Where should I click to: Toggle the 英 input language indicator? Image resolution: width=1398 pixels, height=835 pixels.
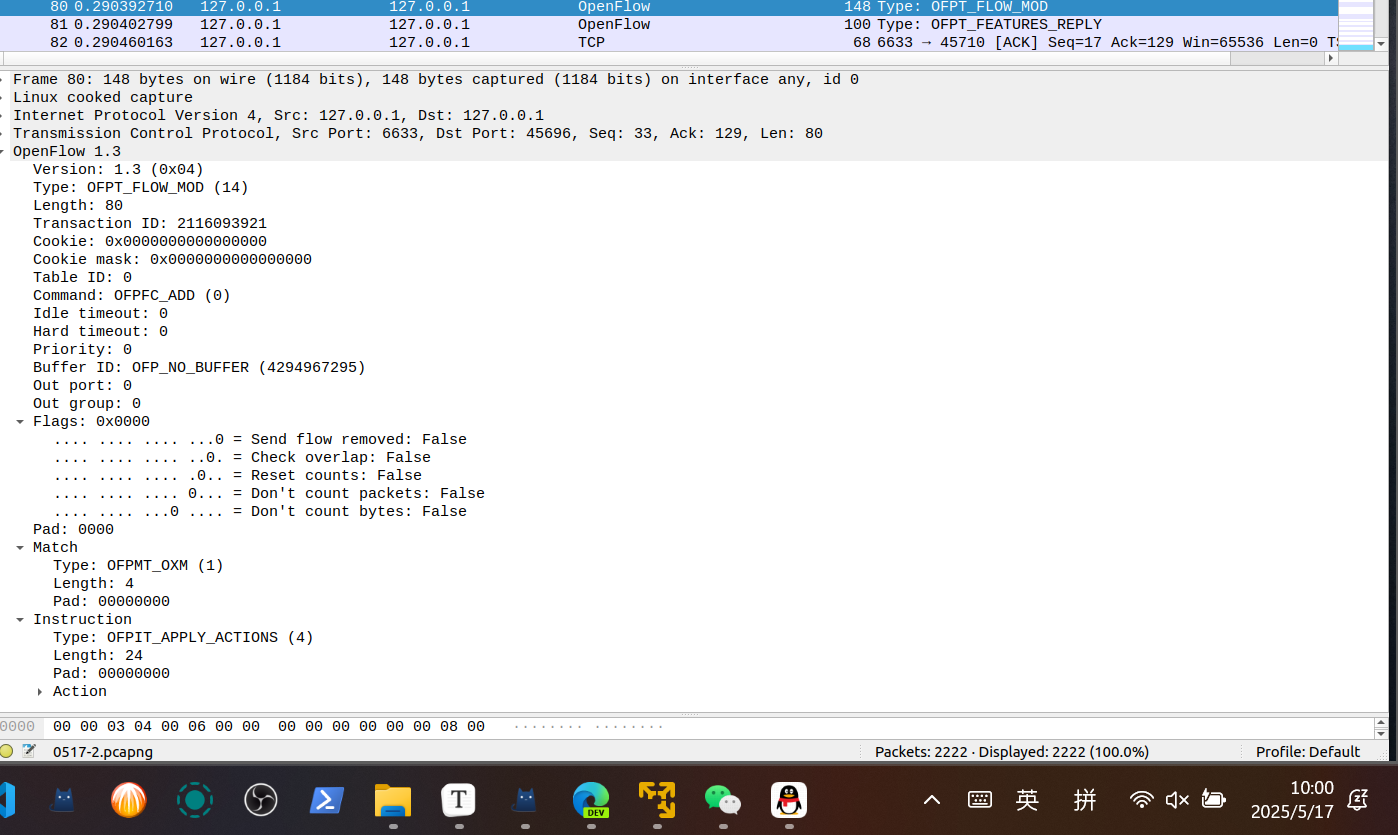pyautogui.click(x=1027, y=800)
